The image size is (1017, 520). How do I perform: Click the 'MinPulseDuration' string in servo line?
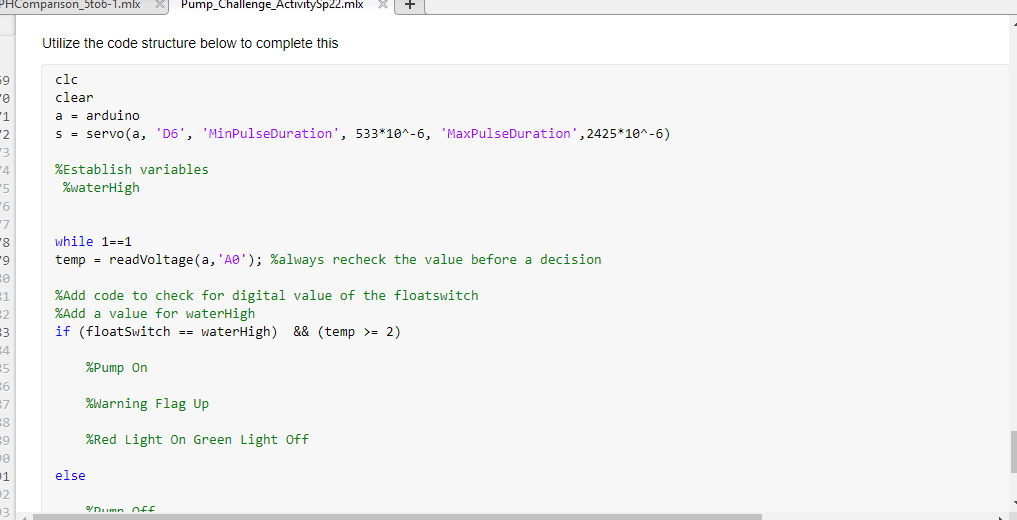click(270, 134)
